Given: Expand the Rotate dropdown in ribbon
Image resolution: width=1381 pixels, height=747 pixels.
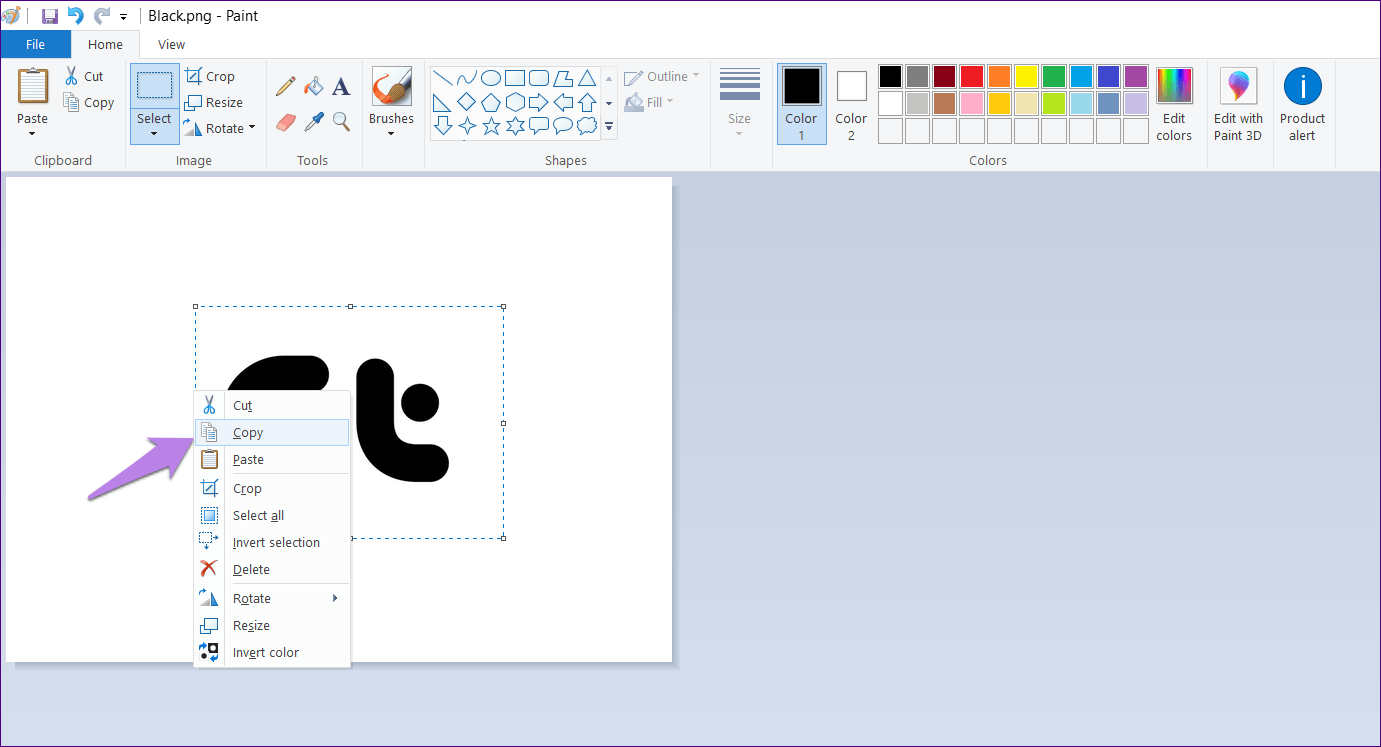Looking at the screenshot, I should click(252, 128).
